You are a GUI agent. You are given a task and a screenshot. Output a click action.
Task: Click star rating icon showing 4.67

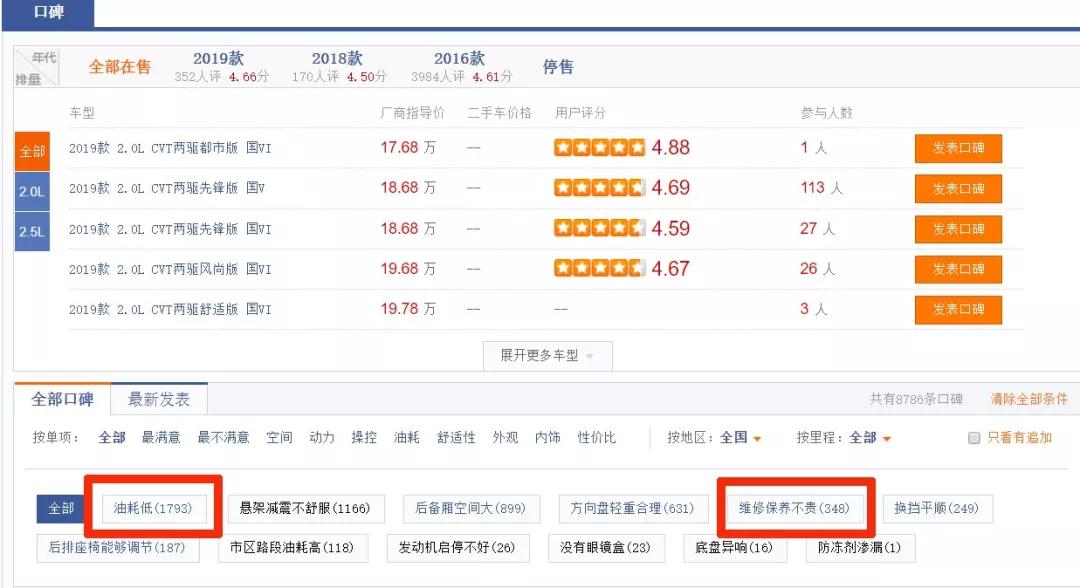[599, 269]
